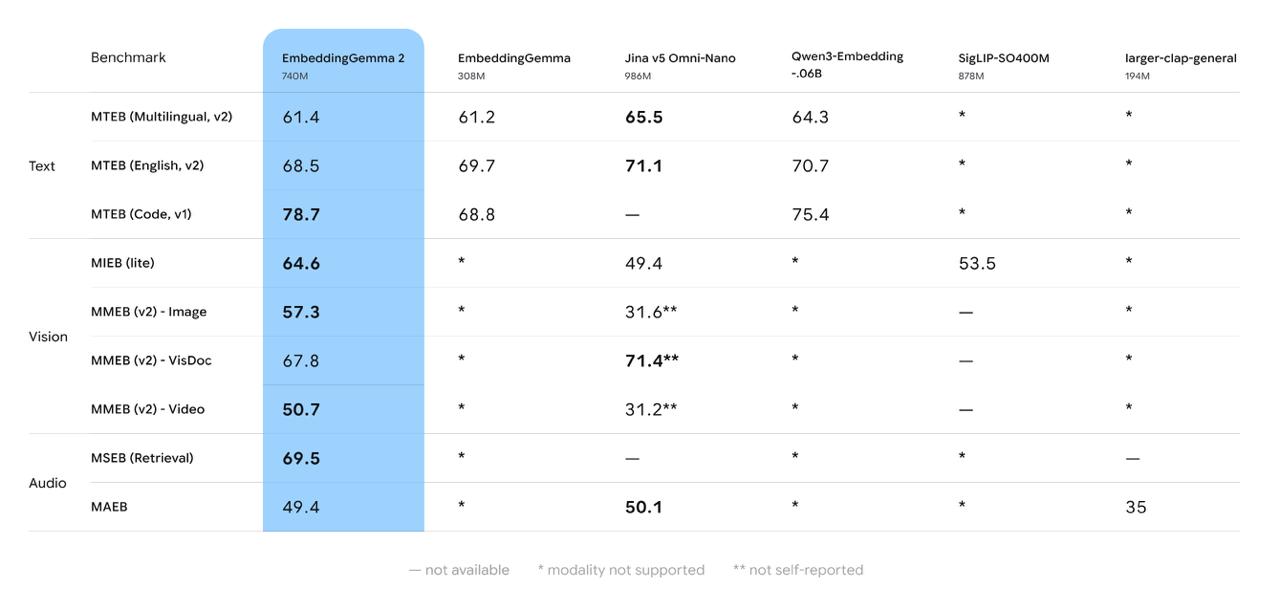Click the EmbeddingGemma 2 column header

click(343, 65)
